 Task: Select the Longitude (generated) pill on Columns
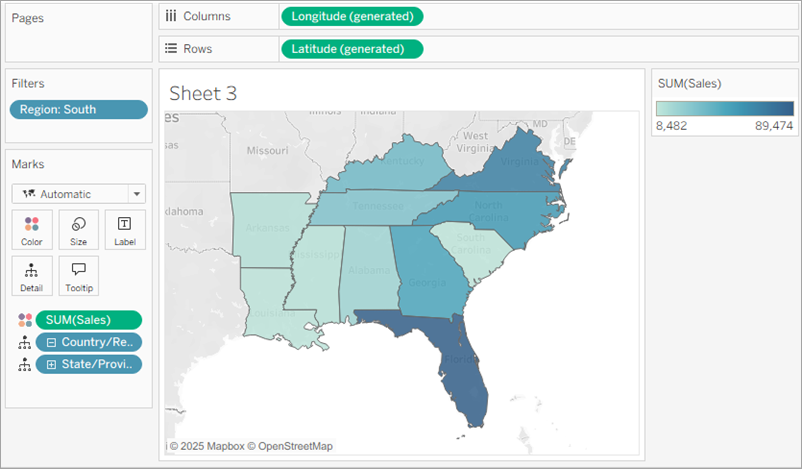click(x=352, y=16)
